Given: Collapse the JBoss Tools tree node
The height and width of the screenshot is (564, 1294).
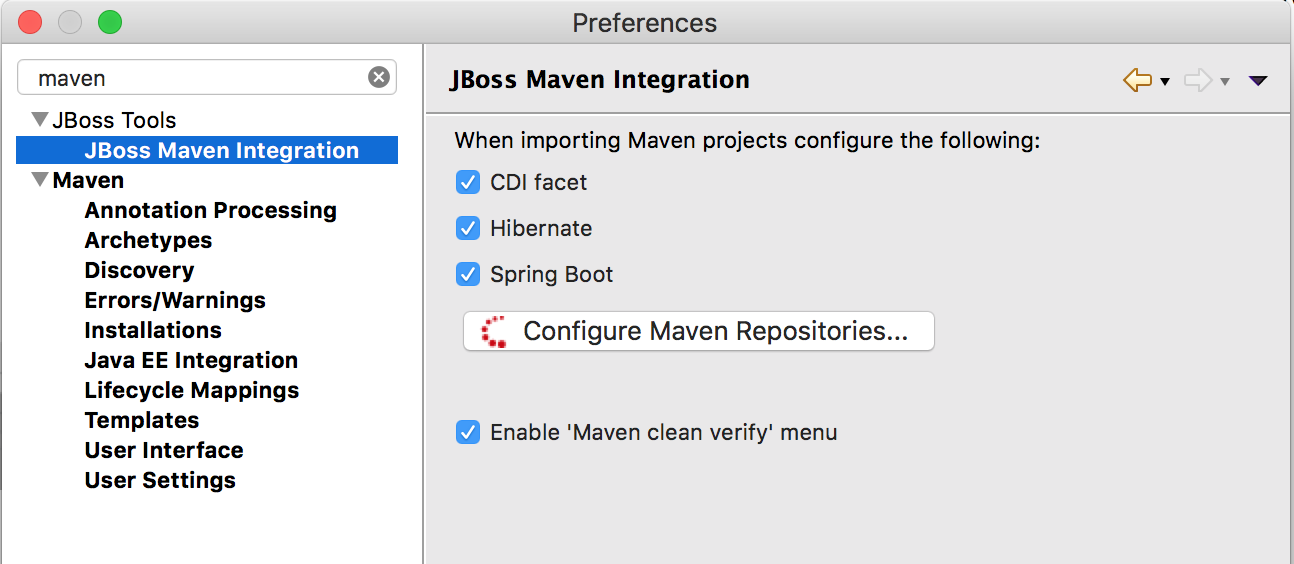Looking at the screenshot, I should 40,120.
